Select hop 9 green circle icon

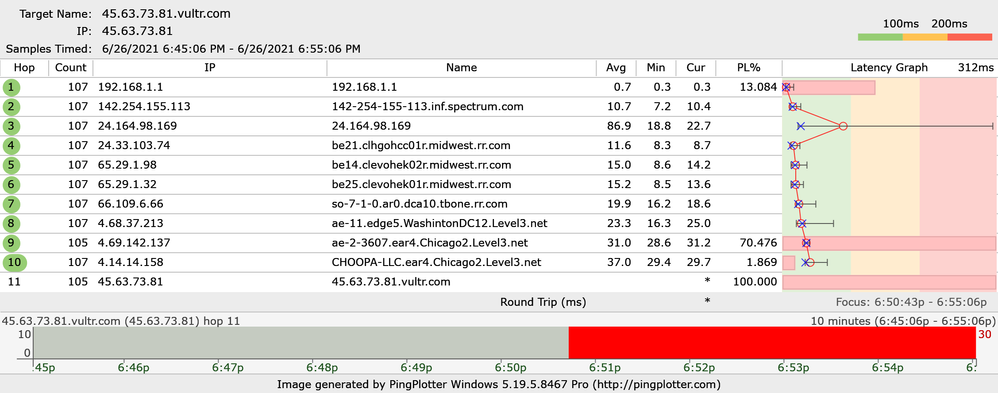click(x=11, y=243)
